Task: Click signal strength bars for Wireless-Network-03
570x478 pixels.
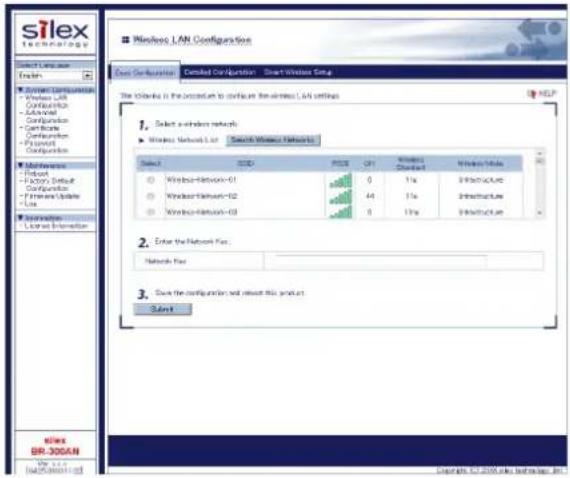Action: pyautogui.click(x=340, y=212)
